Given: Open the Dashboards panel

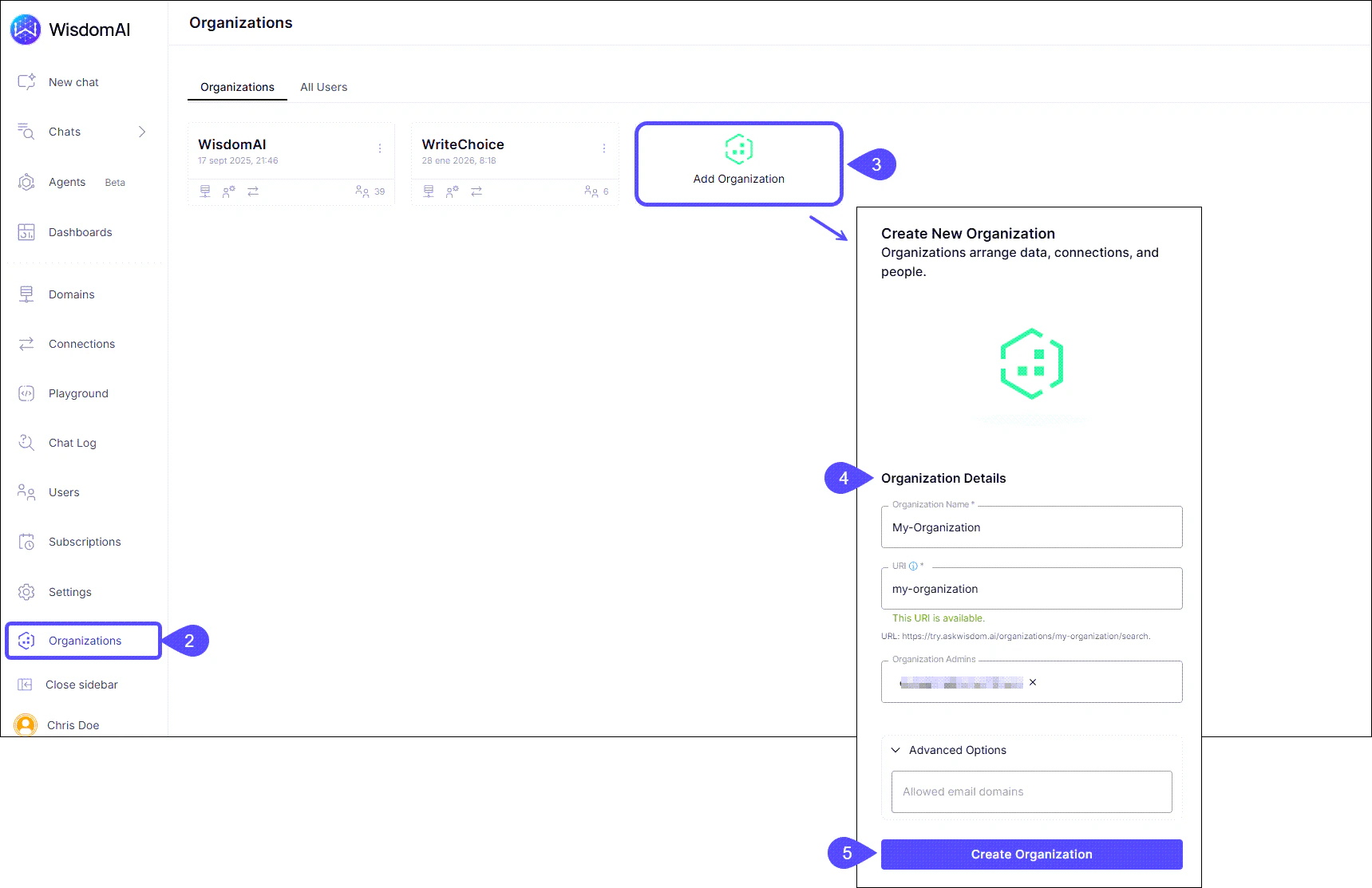Looking at the screenshot, I should coord(80,231).
